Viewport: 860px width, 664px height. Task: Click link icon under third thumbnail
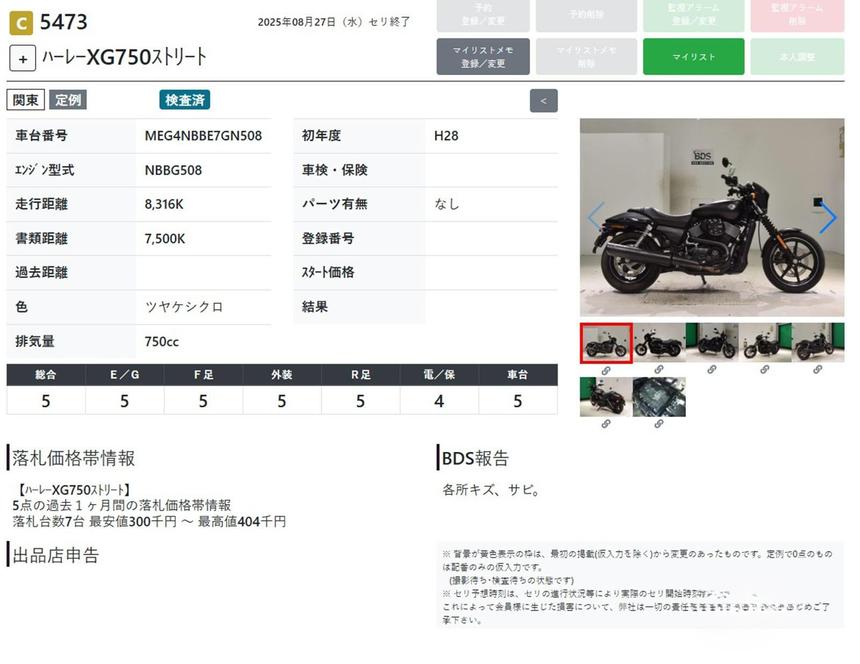pos(711,369)
